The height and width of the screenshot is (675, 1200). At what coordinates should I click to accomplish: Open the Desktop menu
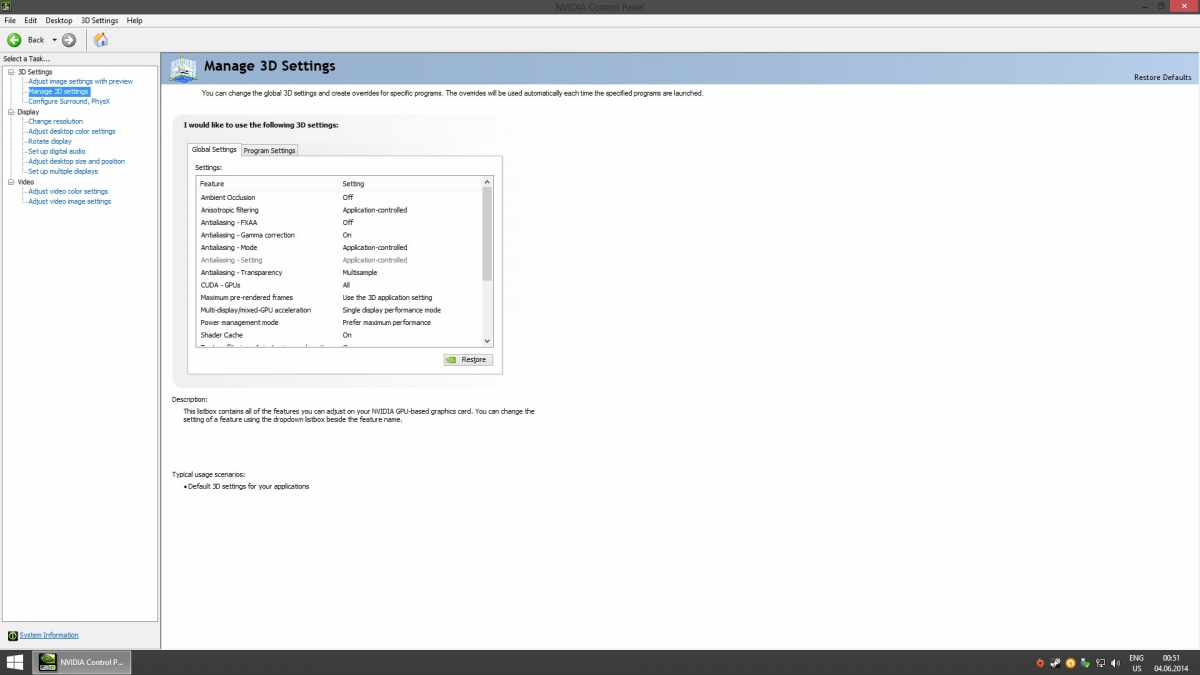coord(59,20)
